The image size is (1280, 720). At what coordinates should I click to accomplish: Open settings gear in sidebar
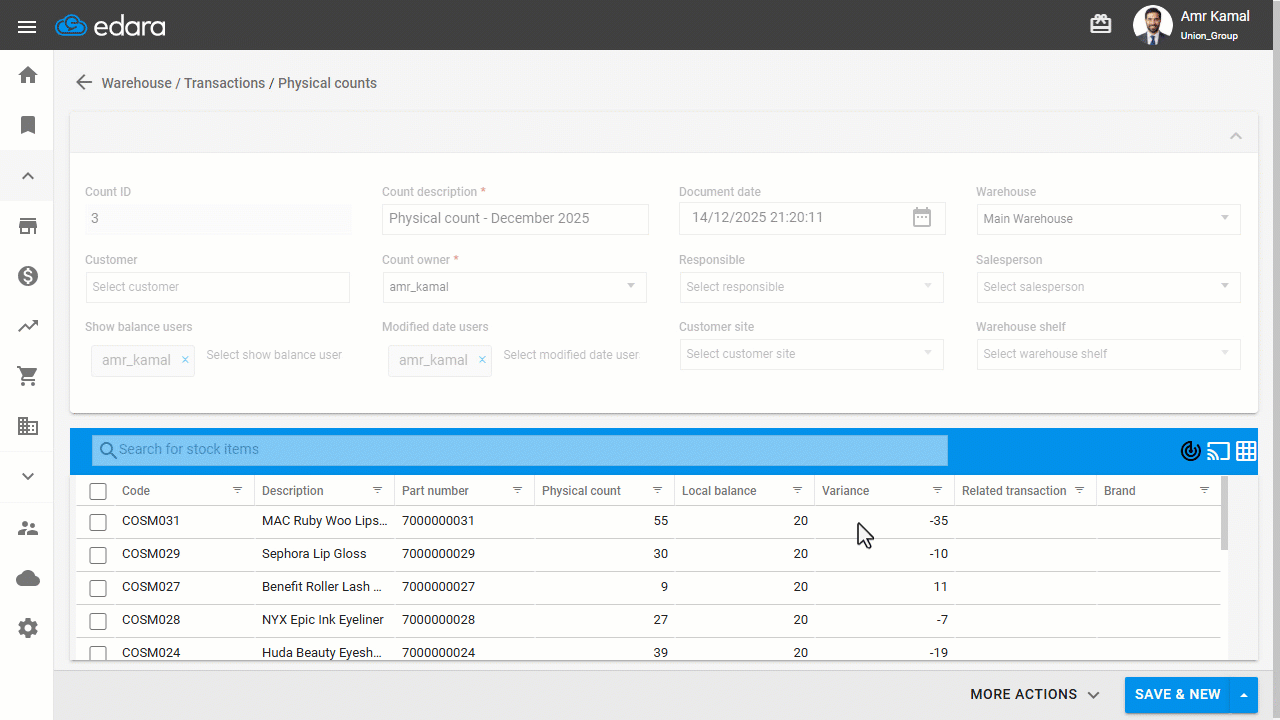[28, 628]
